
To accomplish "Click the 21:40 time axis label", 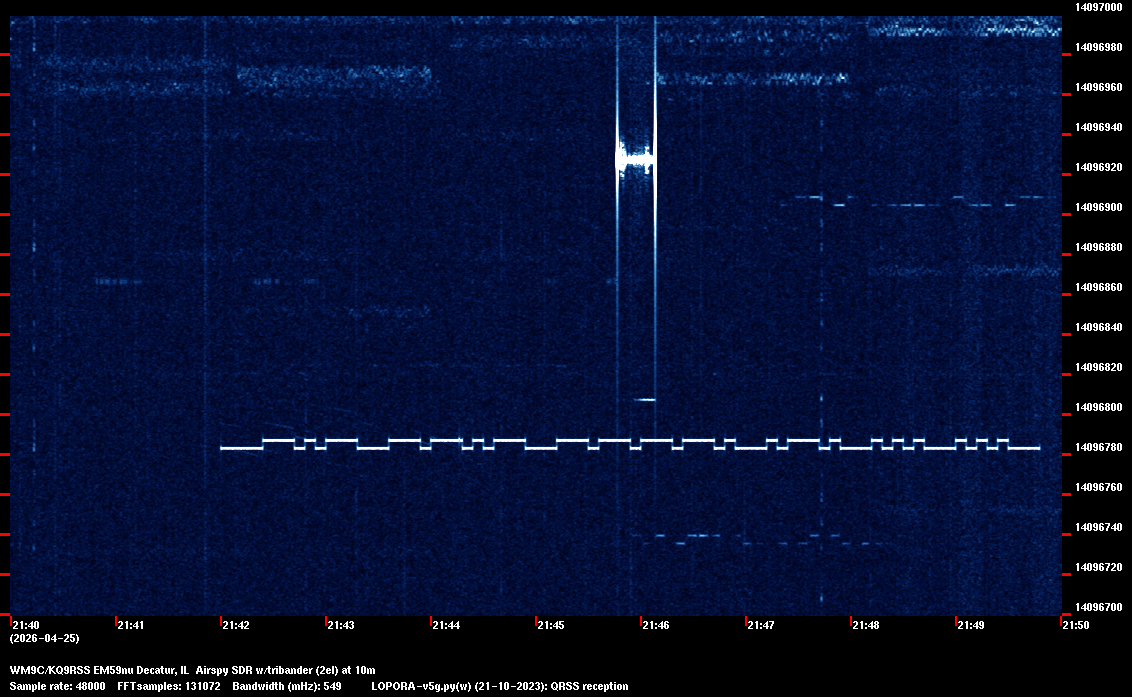I will [x=26, y=625].
